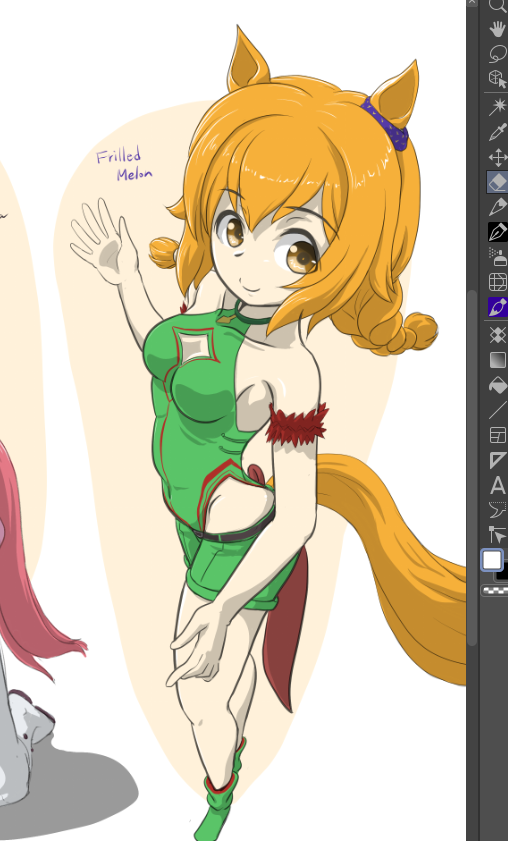Select the Gradient tool
Screen dimensions: 508x841
(498, 360)
